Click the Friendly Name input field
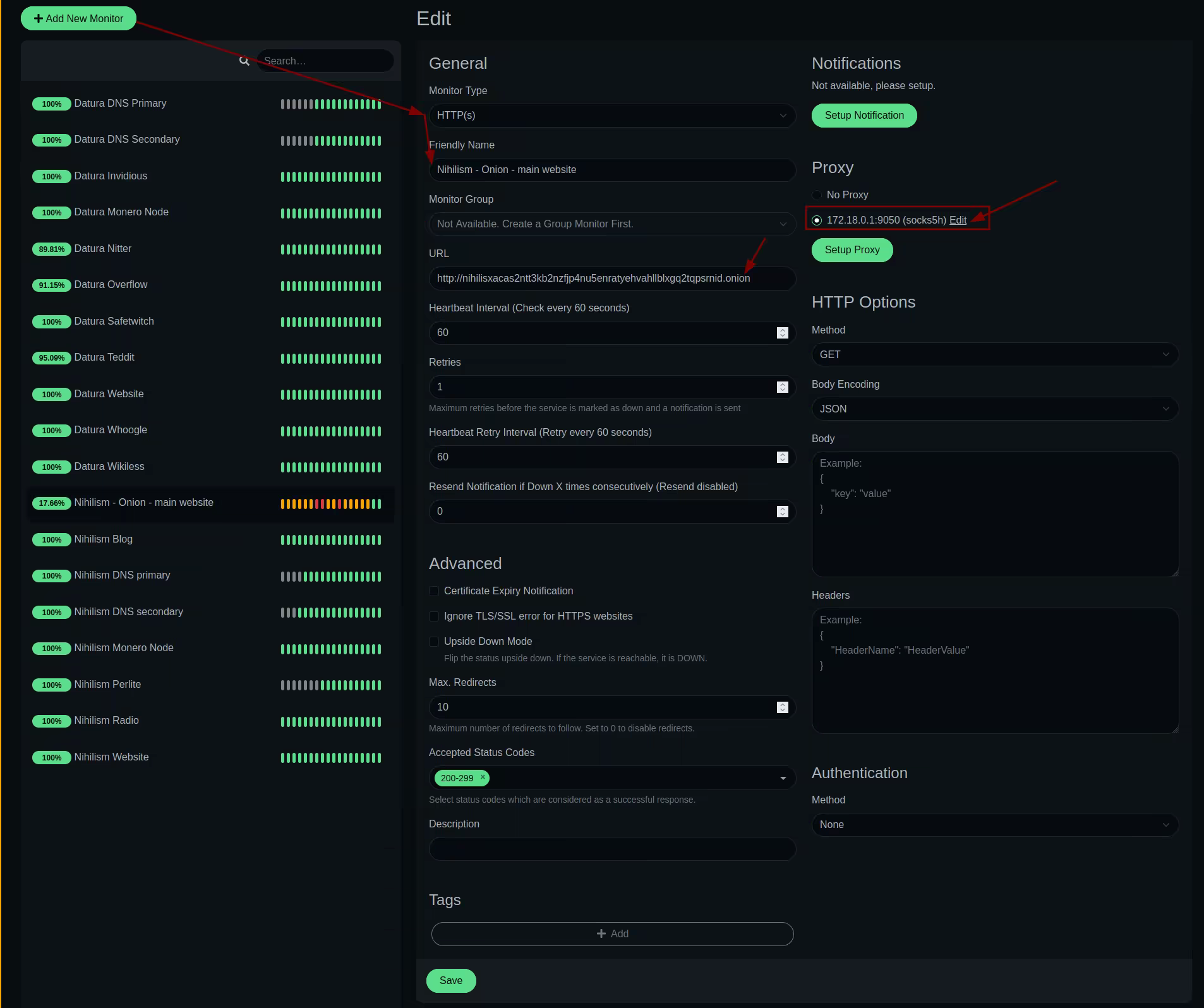Screen dimensions: 1204x1008 pyautogui.click(x=611, y=170)
